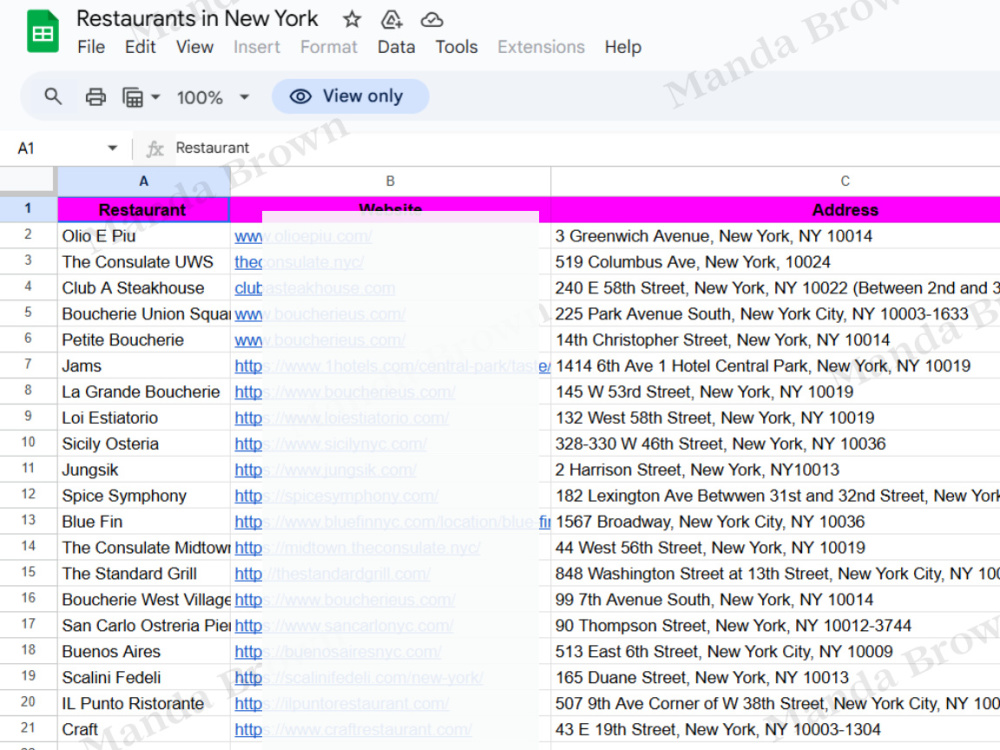Open the Format menu
The image size is (1000, 750).
pos(329,47)
